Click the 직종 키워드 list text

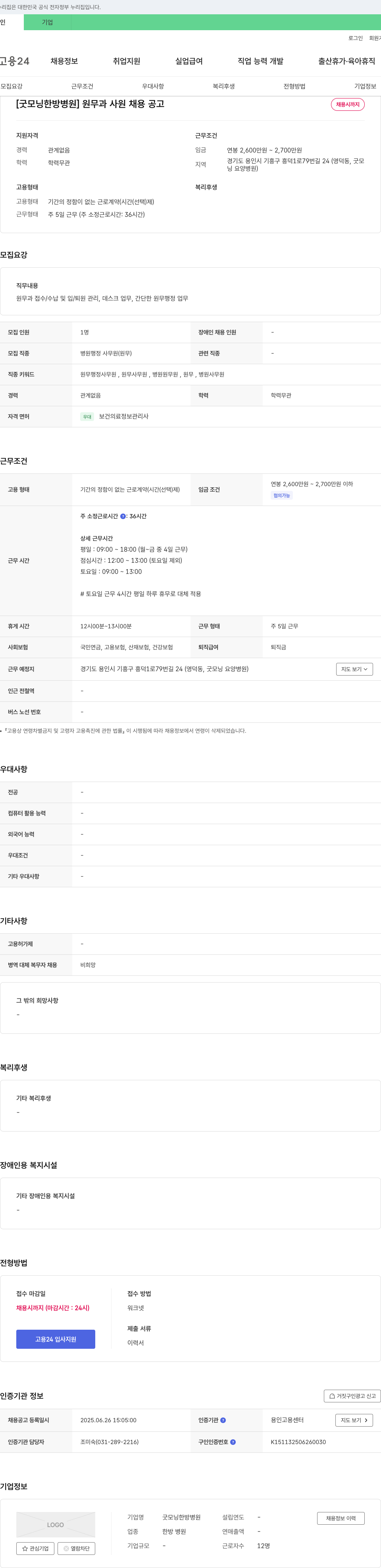click(x=152, y=375)
